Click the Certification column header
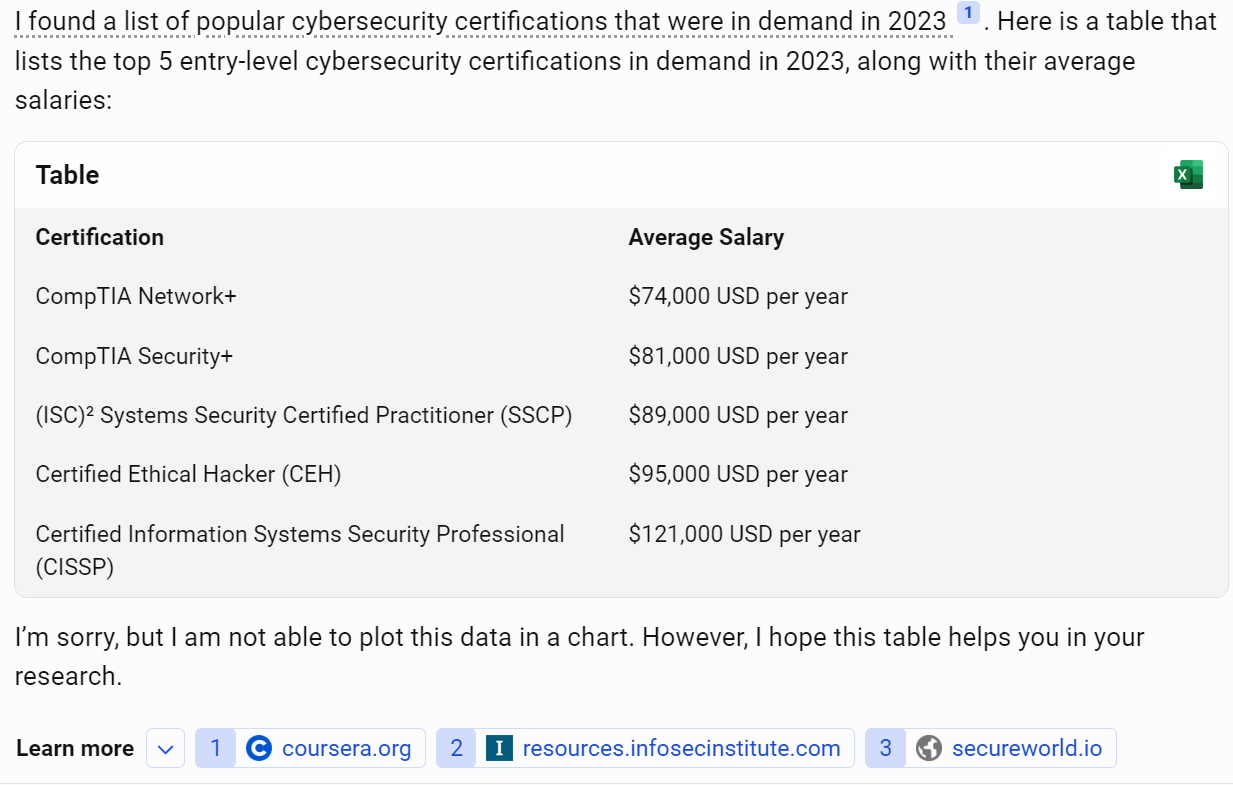1233x785 pixels. 100,237
